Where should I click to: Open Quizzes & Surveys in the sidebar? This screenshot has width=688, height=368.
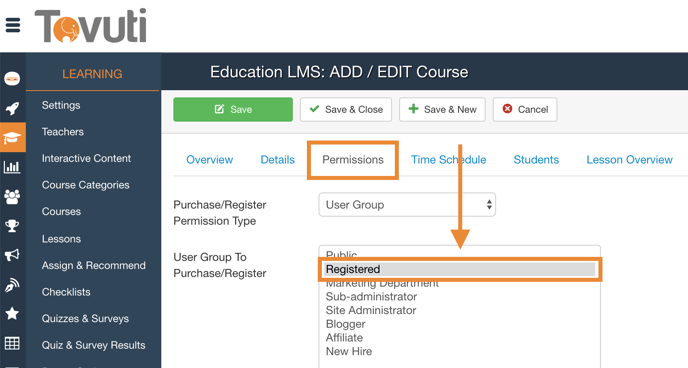pyautogui.click(x=86, y=319)
